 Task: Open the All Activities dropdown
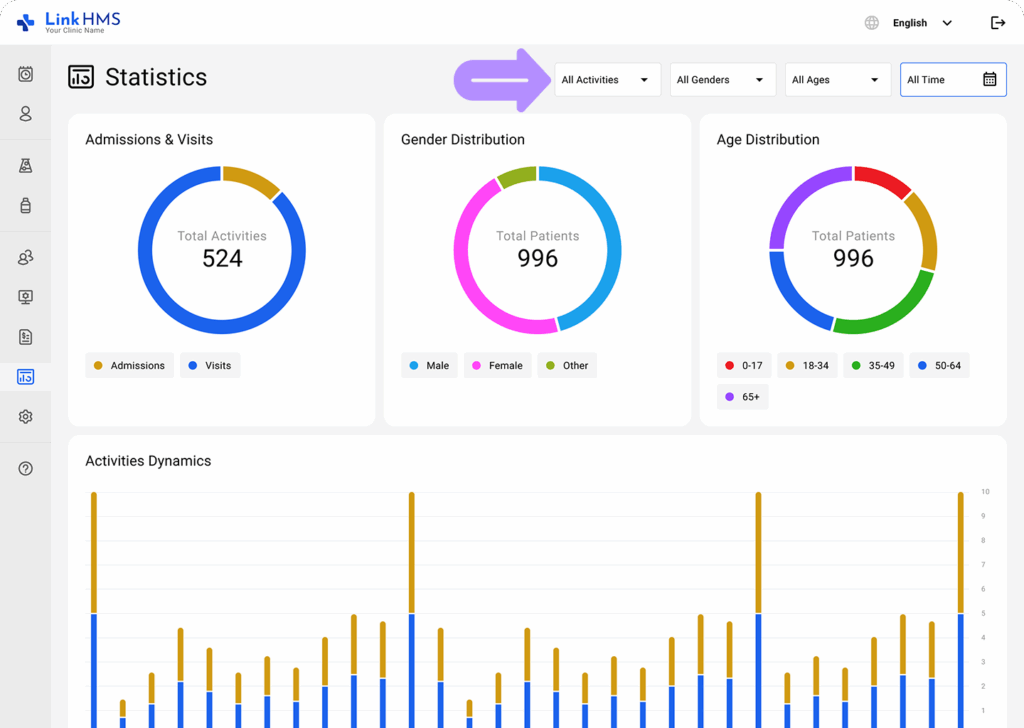607,79
